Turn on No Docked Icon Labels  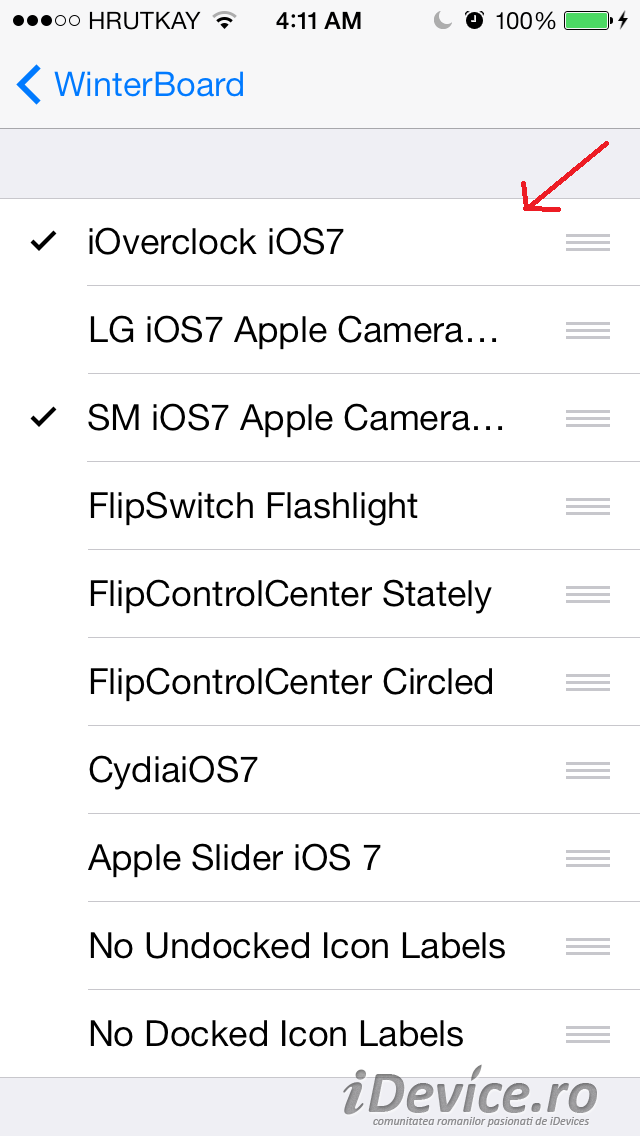276,1034
